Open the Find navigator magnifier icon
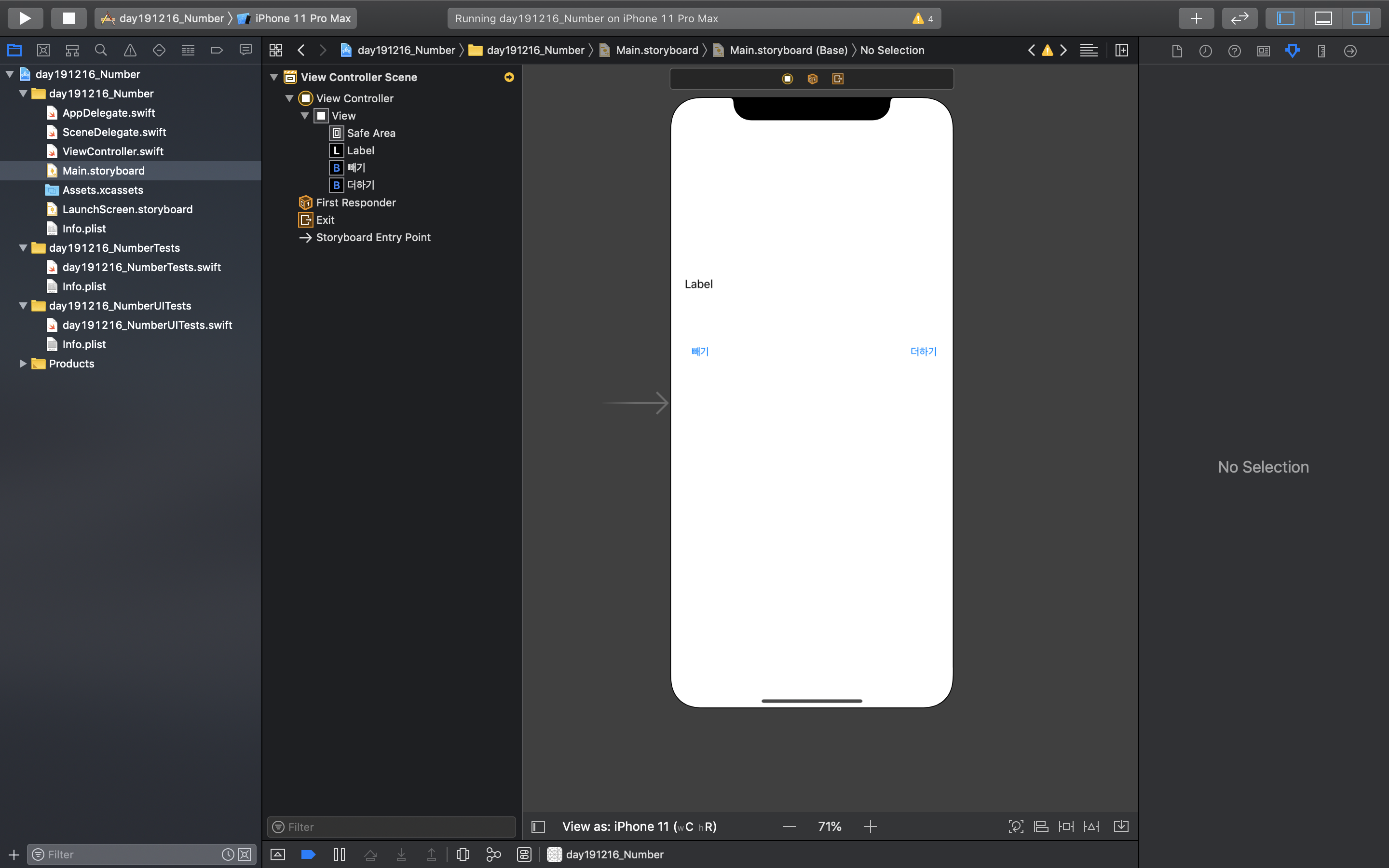 (101, 51)
